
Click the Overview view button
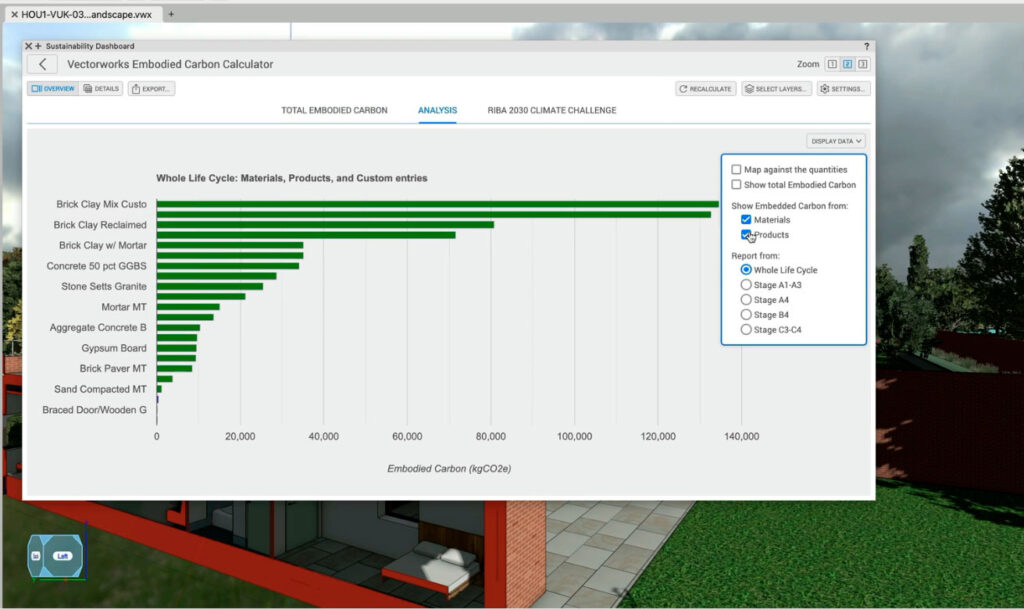(53, 89)
